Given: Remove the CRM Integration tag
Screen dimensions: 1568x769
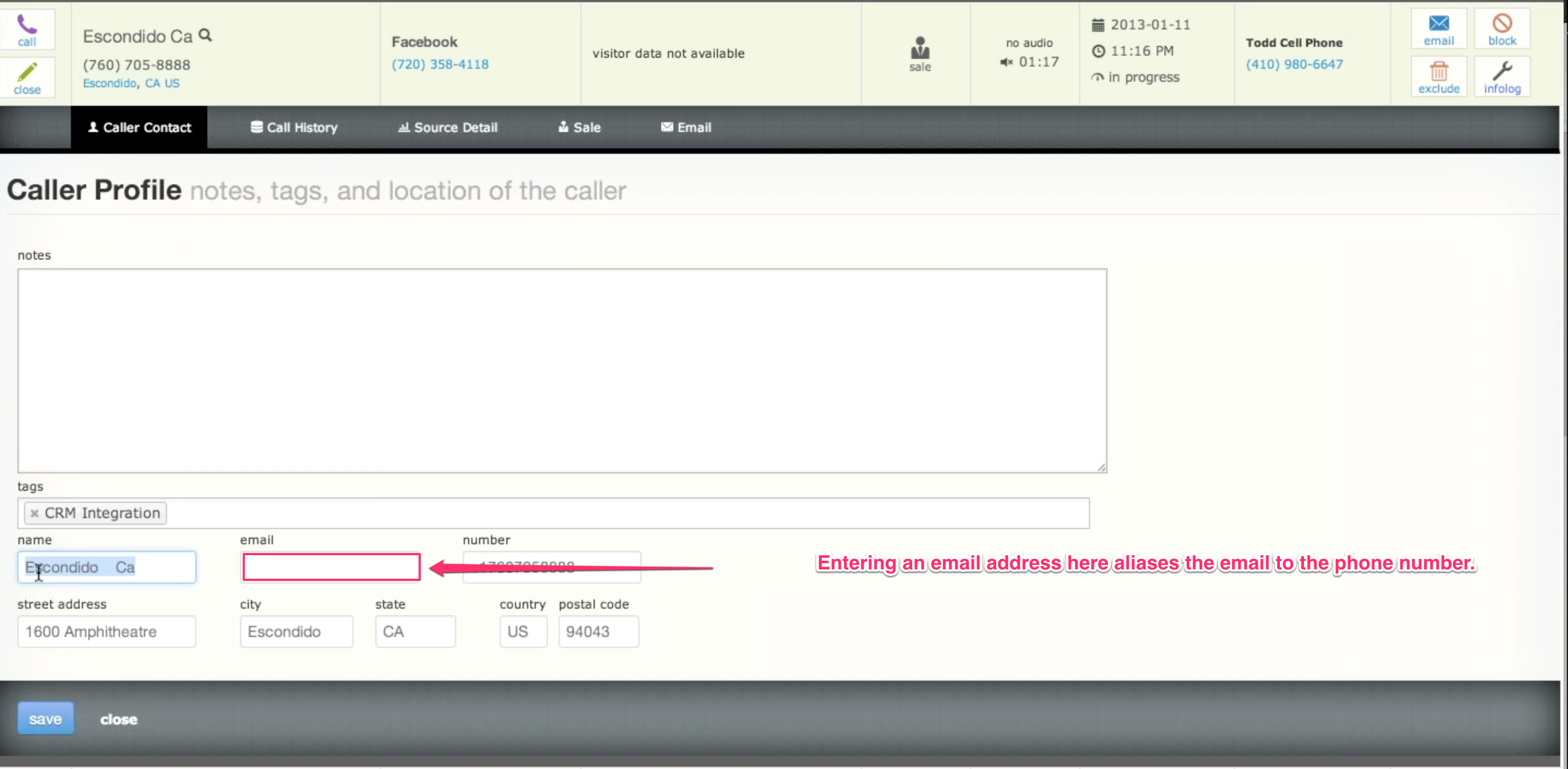Looking at the screenshot, I should pyautogui.click(x=35, y=513).
